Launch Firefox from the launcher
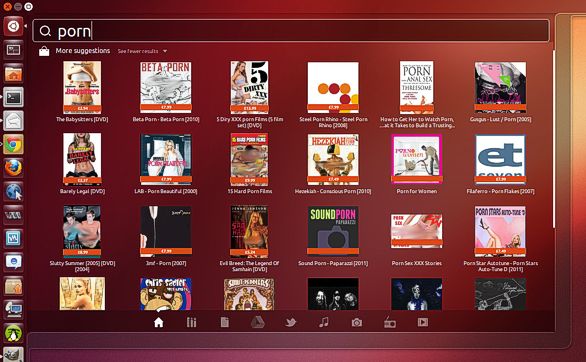The height and width of the screenshot is (362, 586). [x=13, y=168]
